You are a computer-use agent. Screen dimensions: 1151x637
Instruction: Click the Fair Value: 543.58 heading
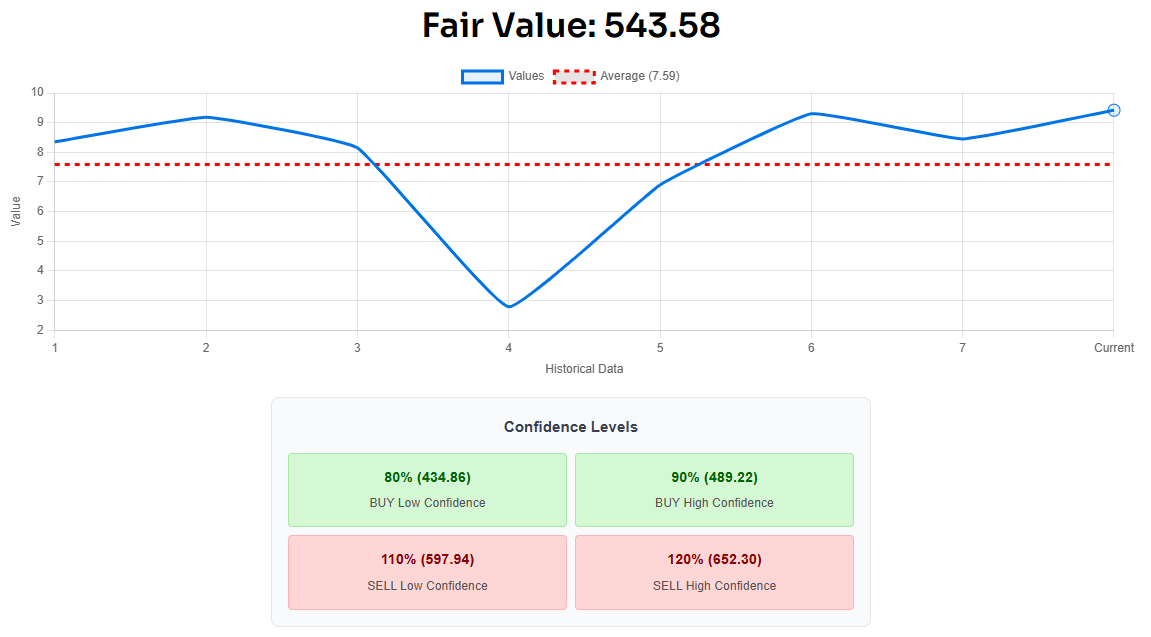pos(571,26)
